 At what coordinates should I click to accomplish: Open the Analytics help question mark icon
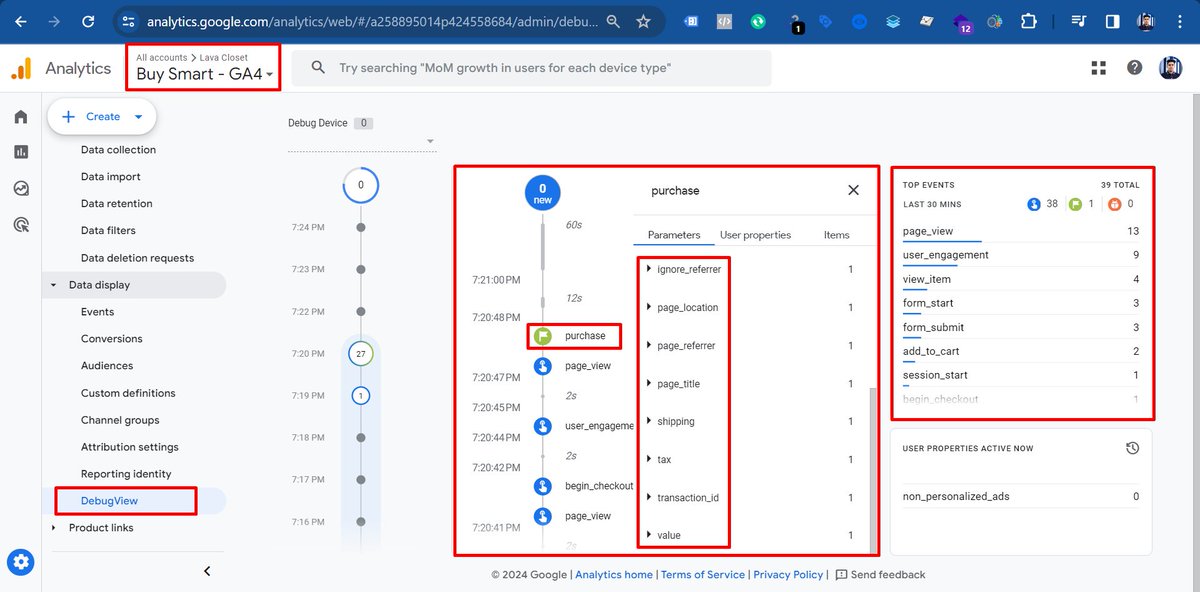coord(1134,68)
